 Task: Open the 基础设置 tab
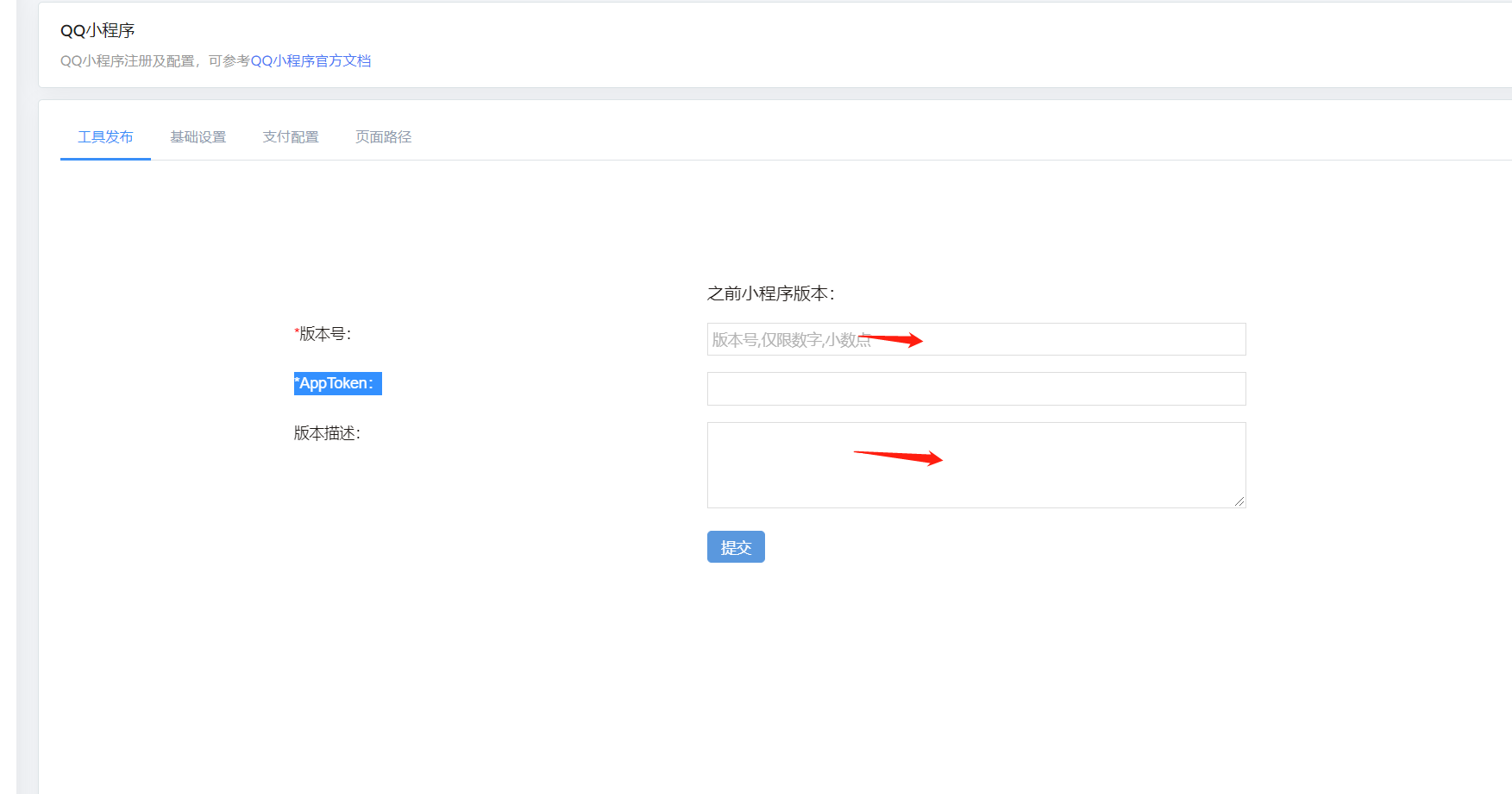(198, 137)
